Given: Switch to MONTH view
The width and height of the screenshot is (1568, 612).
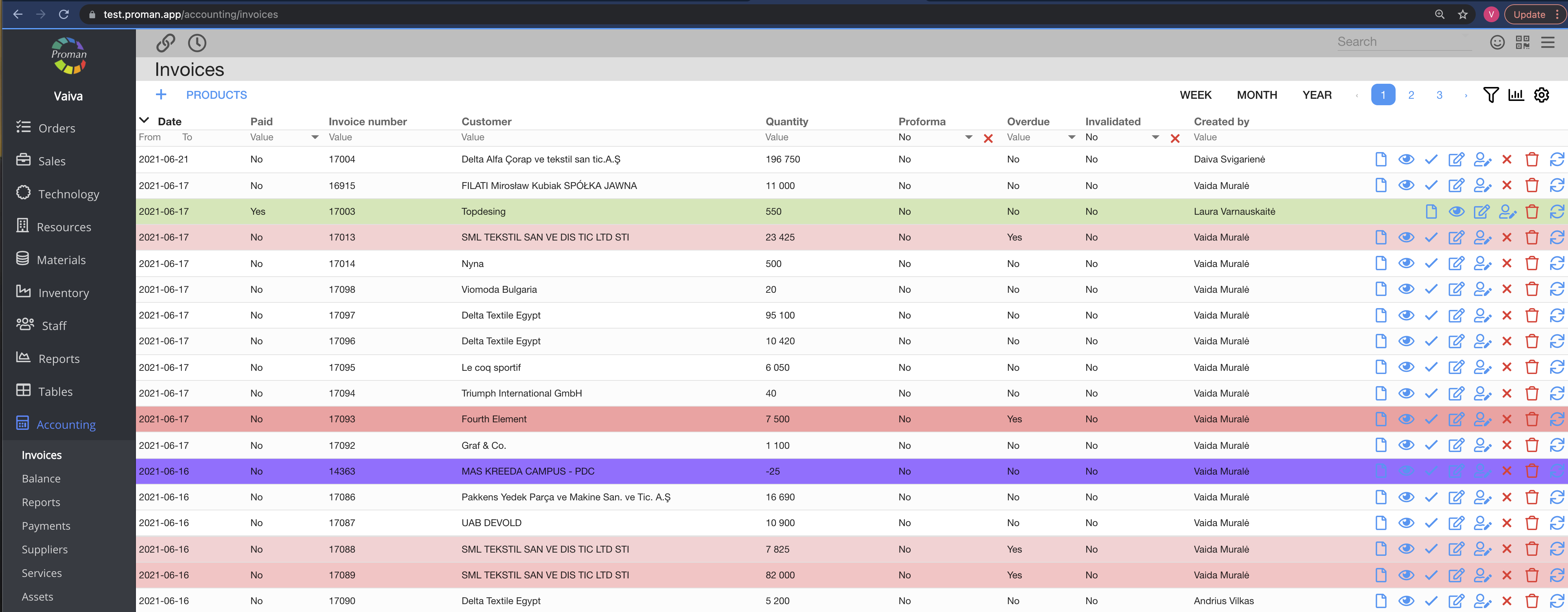Looking at the screenshot, I should pyautogui.click(x=1256, y=95).
